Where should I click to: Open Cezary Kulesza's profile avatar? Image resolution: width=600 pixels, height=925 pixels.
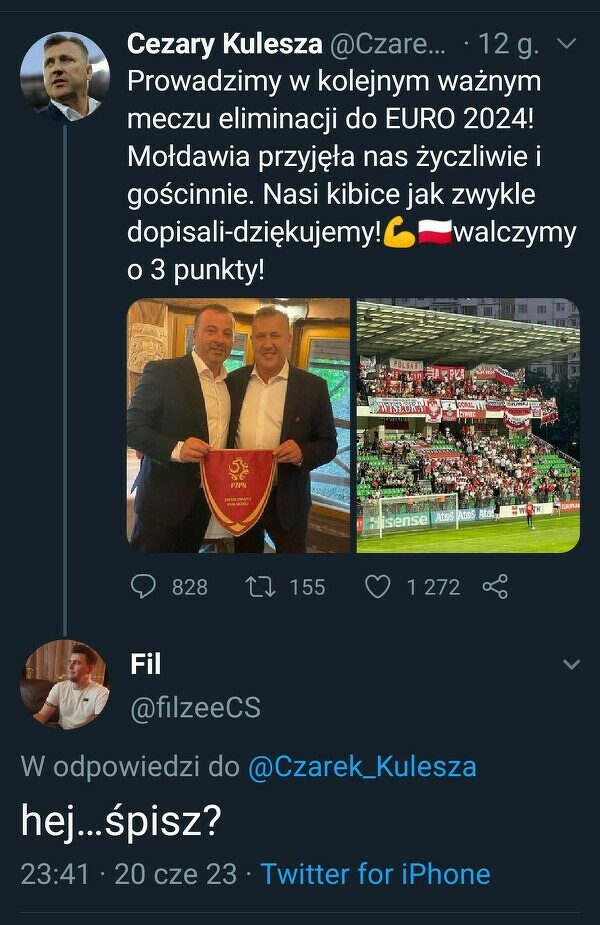(64, 76)
